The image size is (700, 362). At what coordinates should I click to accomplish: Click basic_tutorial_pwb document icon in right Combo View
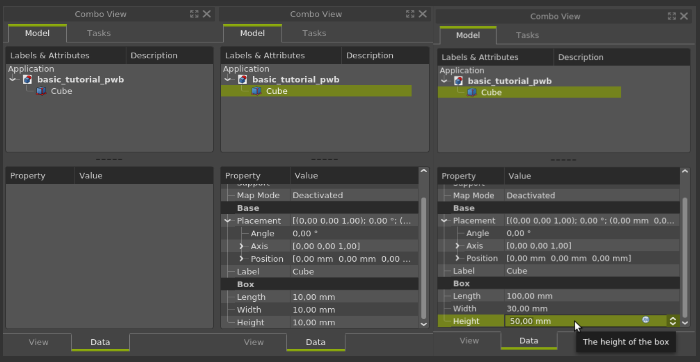[458, 81]
